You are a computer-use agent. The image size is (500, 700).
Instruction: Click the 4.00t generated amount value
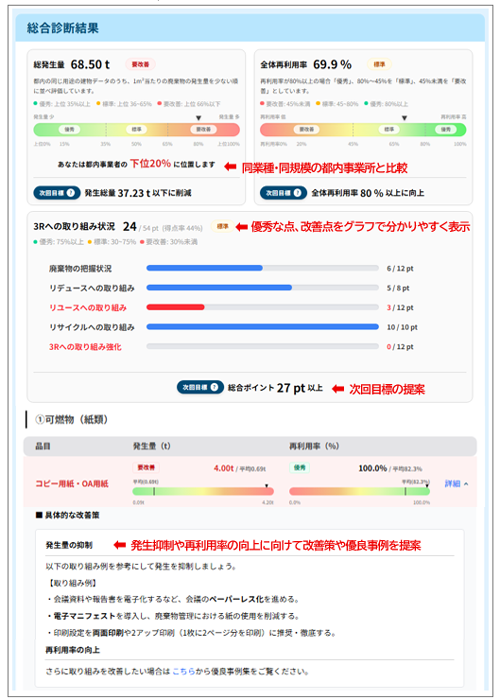224,468
